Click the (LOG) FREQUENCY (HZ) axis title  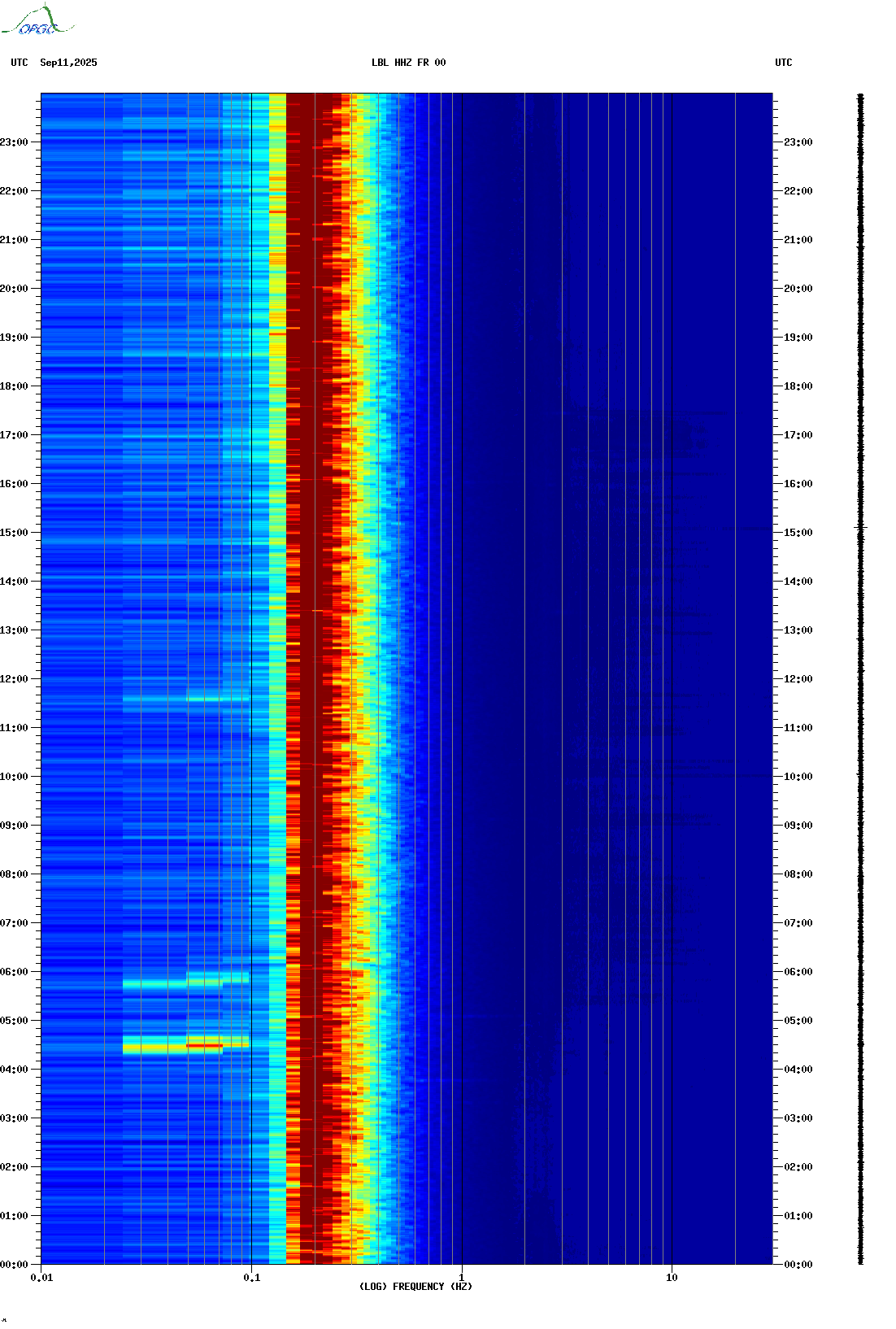(415, 1287)
